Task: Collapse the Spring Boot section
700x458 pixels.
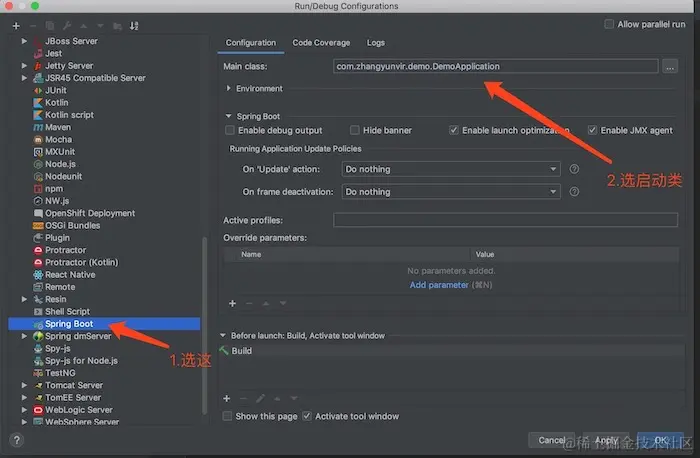Action: coord(229,116)
